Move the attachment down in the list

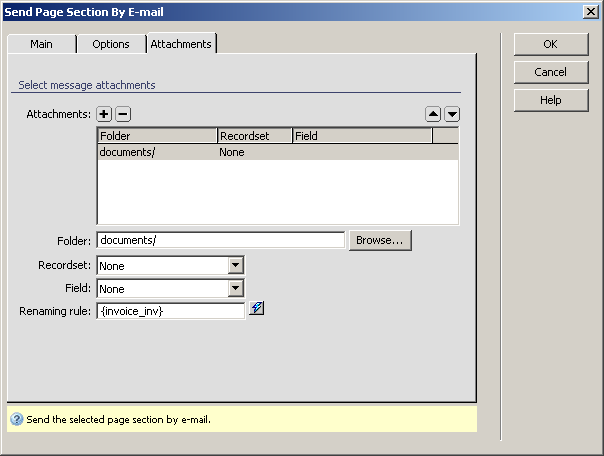[x=452, y=115]
